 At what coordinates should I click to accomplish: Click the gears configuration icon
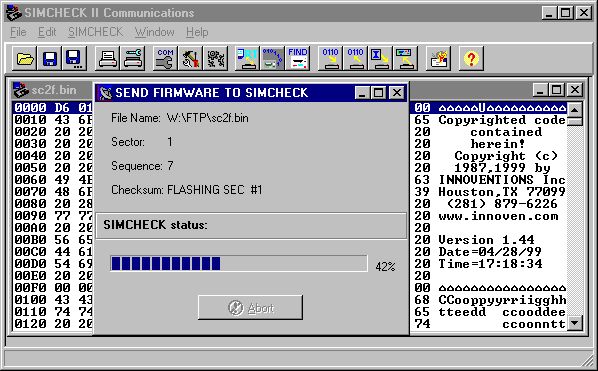click(215, 58)
